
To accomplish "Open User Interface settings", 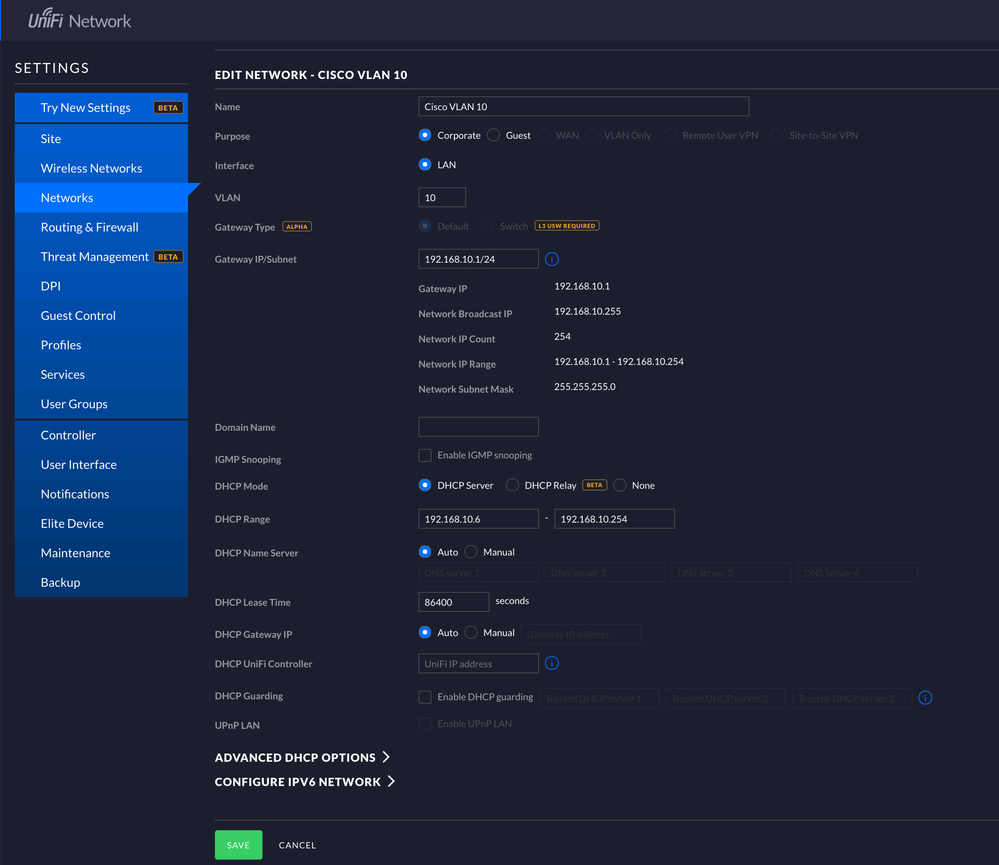I will (101, 464).
